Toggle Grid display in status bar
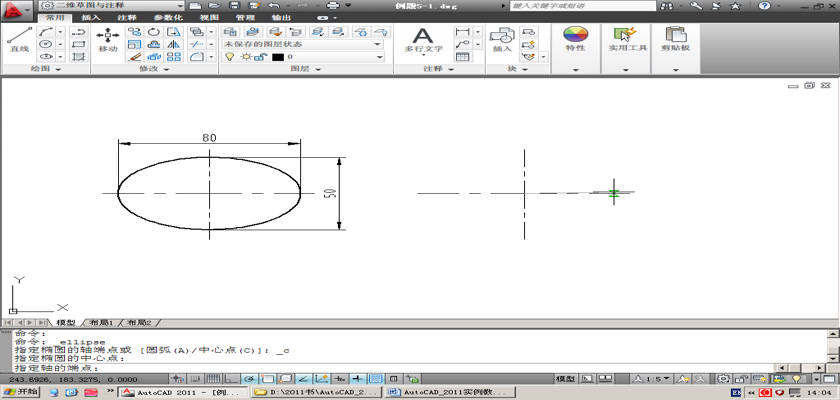 click(x=214, y=379)
